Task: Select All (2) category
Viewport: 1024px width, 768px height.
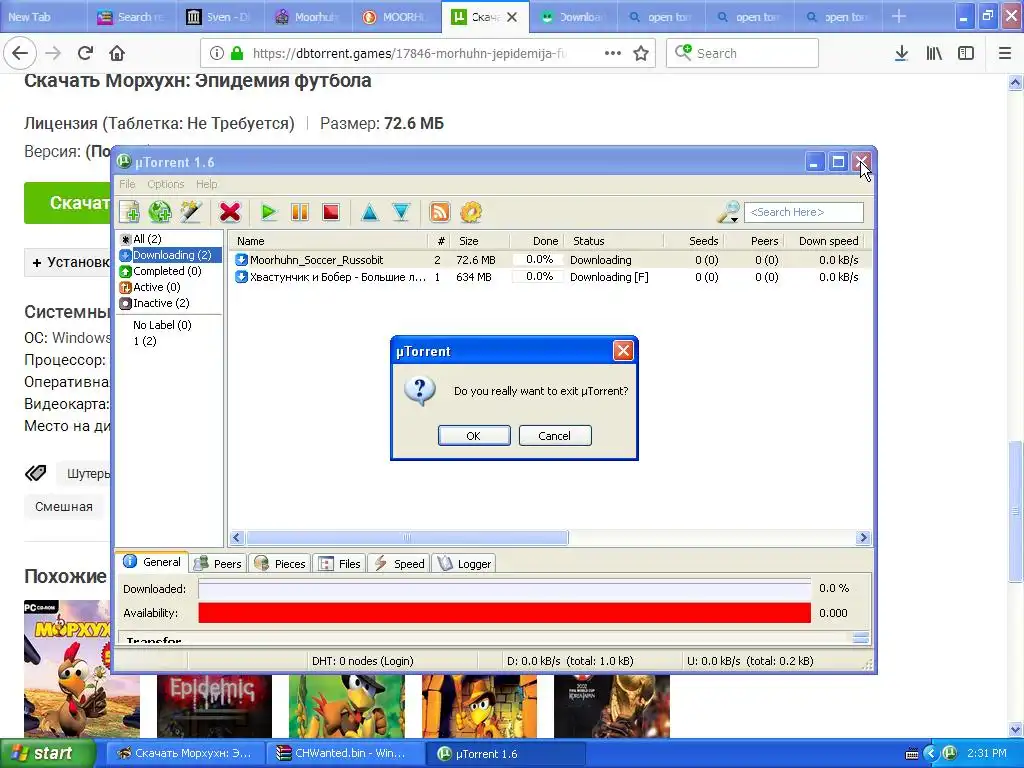Action: pos(147,239)
